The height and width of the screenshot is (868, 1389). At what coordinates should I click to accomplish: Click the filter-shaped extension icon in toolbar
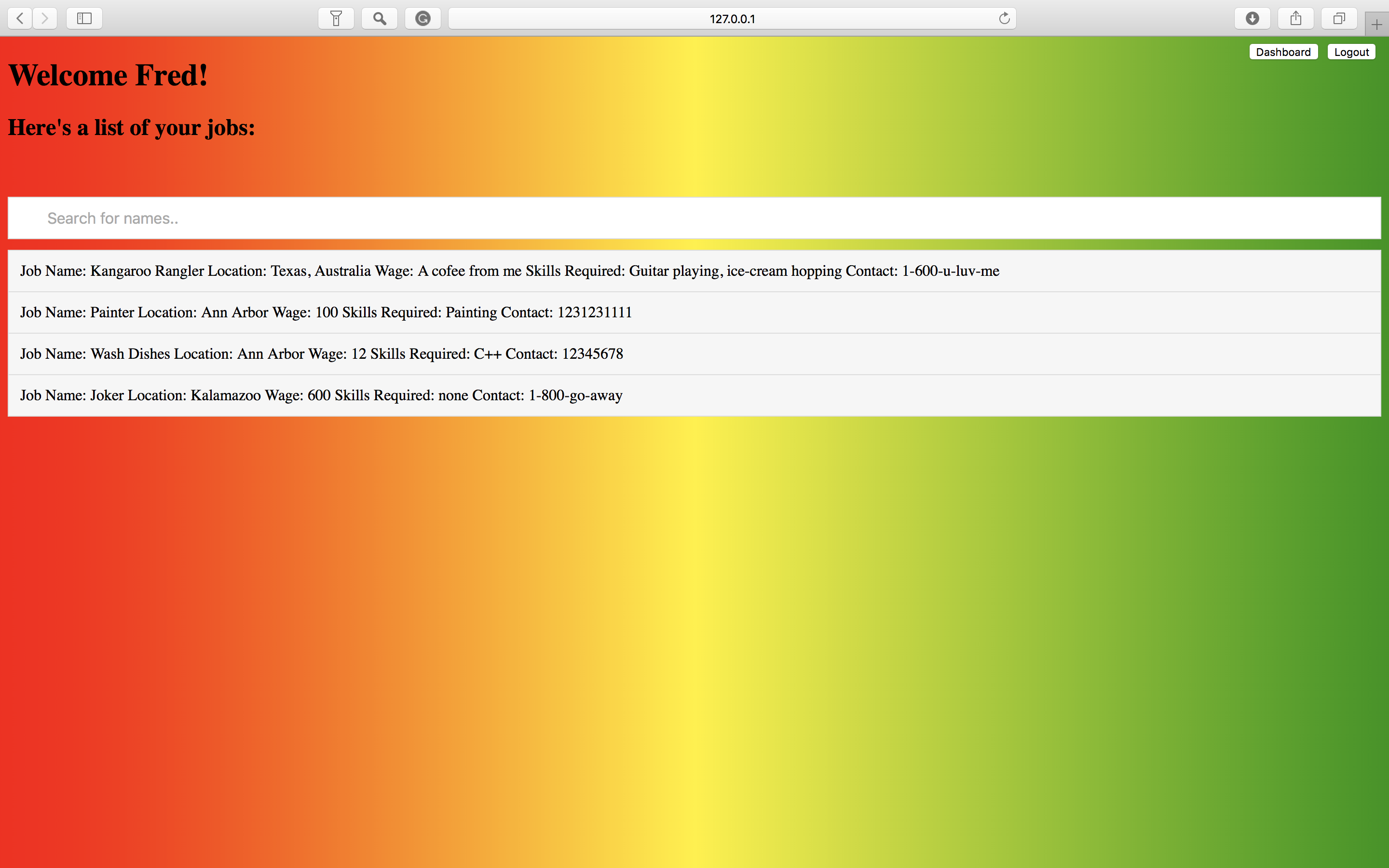[336, 18]
